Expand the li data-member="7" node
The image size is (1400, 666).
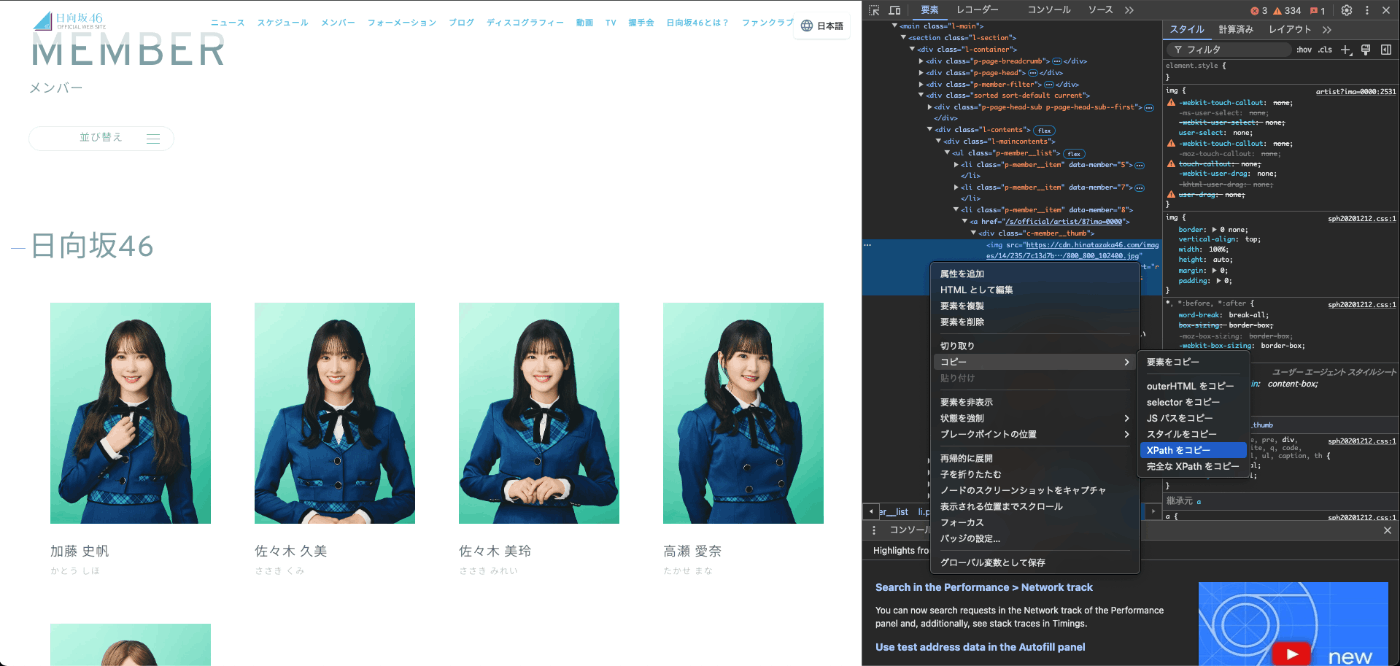point(957,187)
